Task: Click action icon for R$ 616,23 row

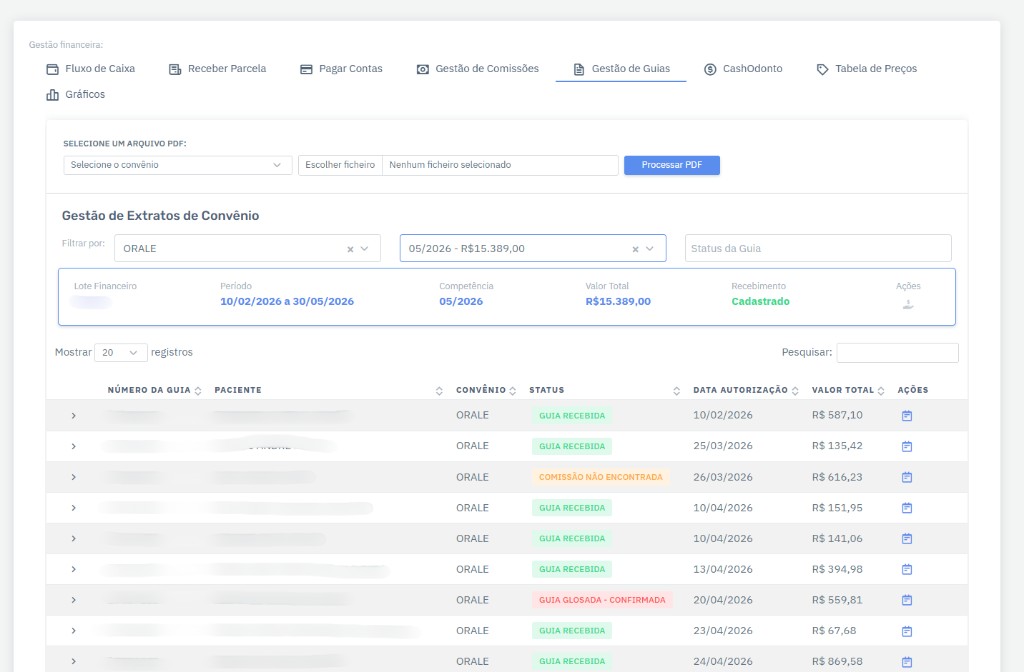Action: click(907, 477)
